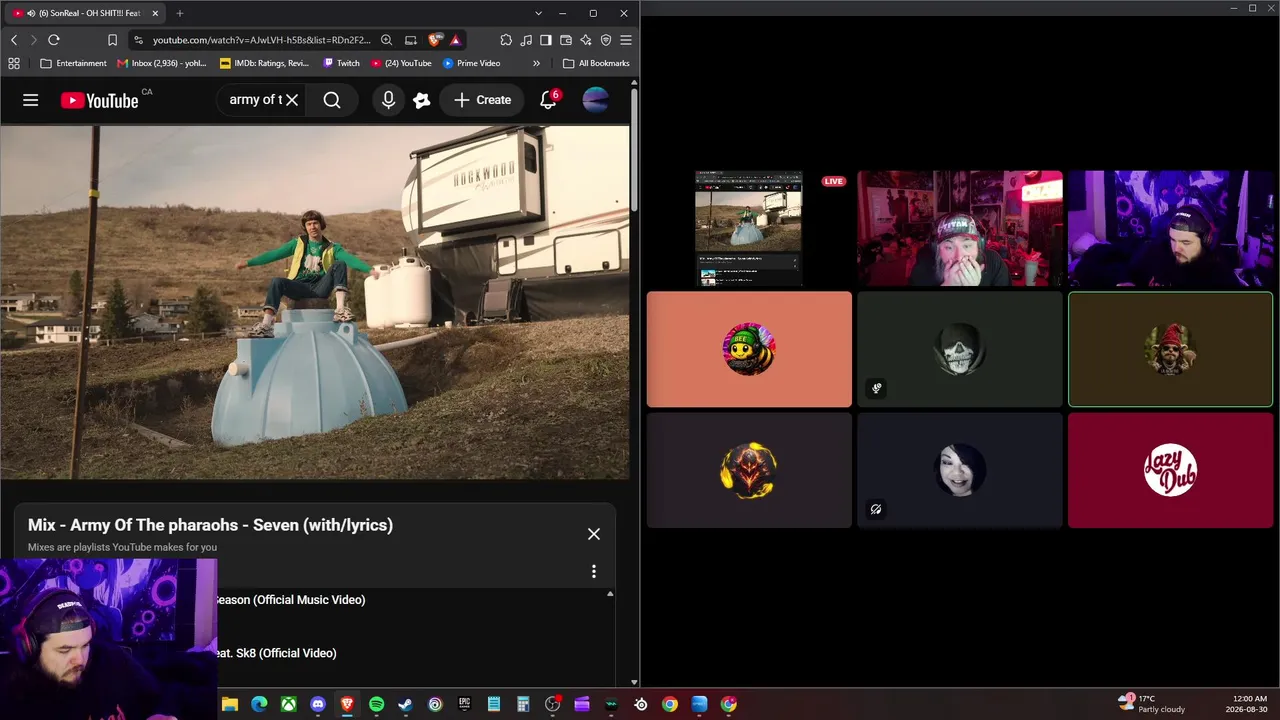Click the zoom magnifier icon in address bar
This screenshot has height=720, width=1280.
(386, 40)
